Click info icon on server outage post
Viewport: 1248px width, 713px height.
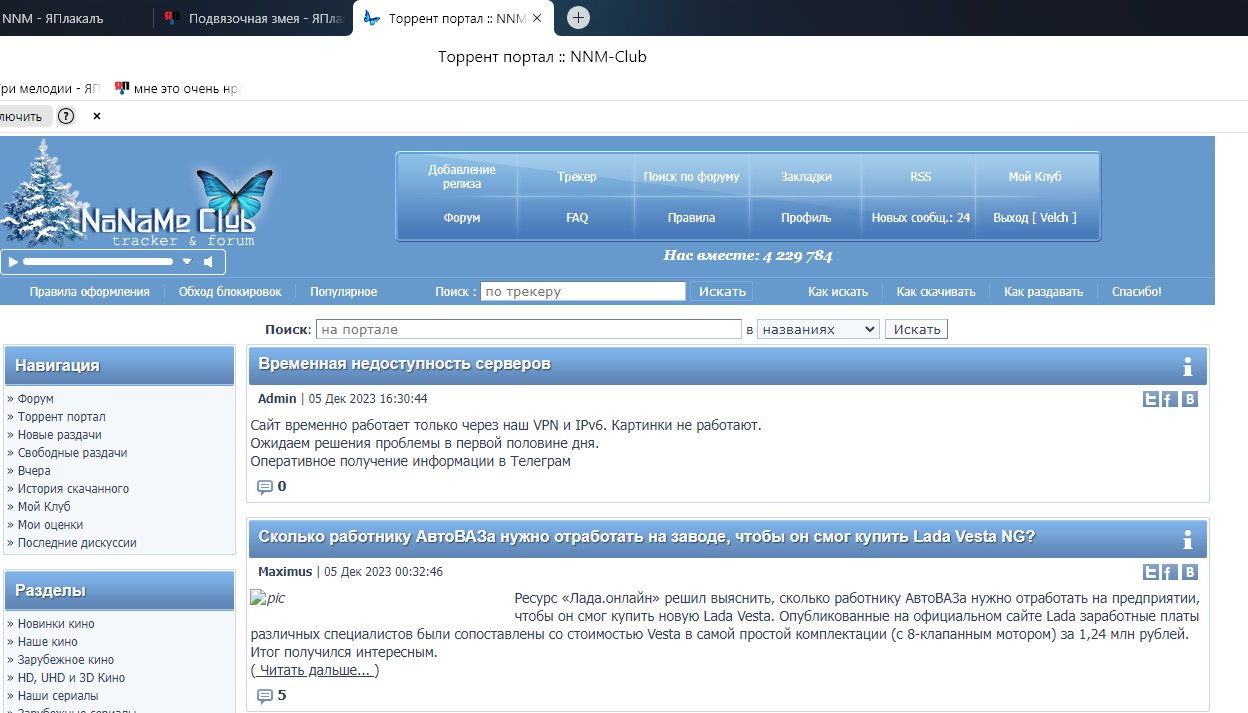click(1187, 366)
